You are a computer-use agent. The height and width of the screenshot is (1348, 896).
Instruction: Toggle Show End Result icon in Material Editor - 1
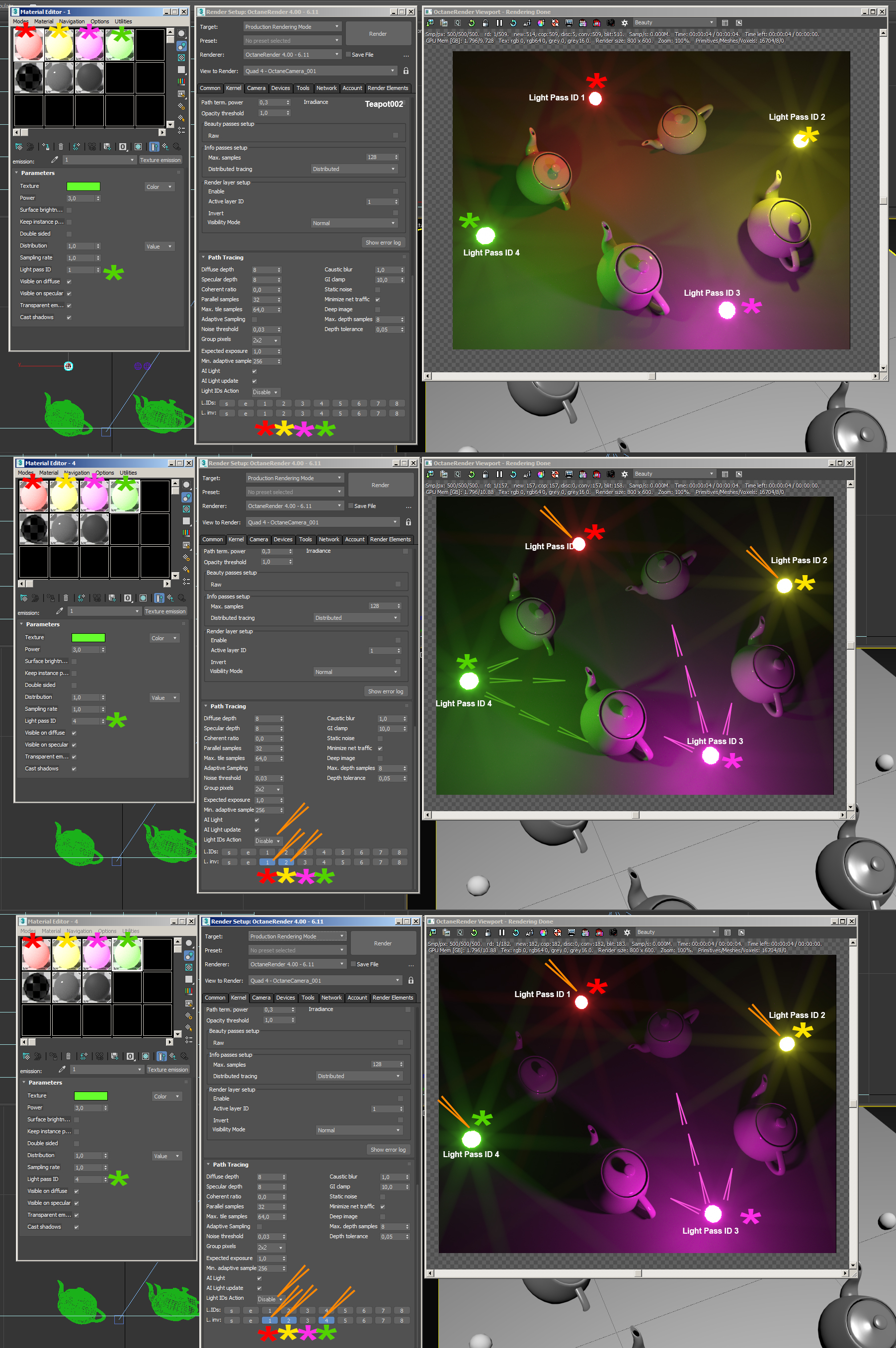coord(154,147)
